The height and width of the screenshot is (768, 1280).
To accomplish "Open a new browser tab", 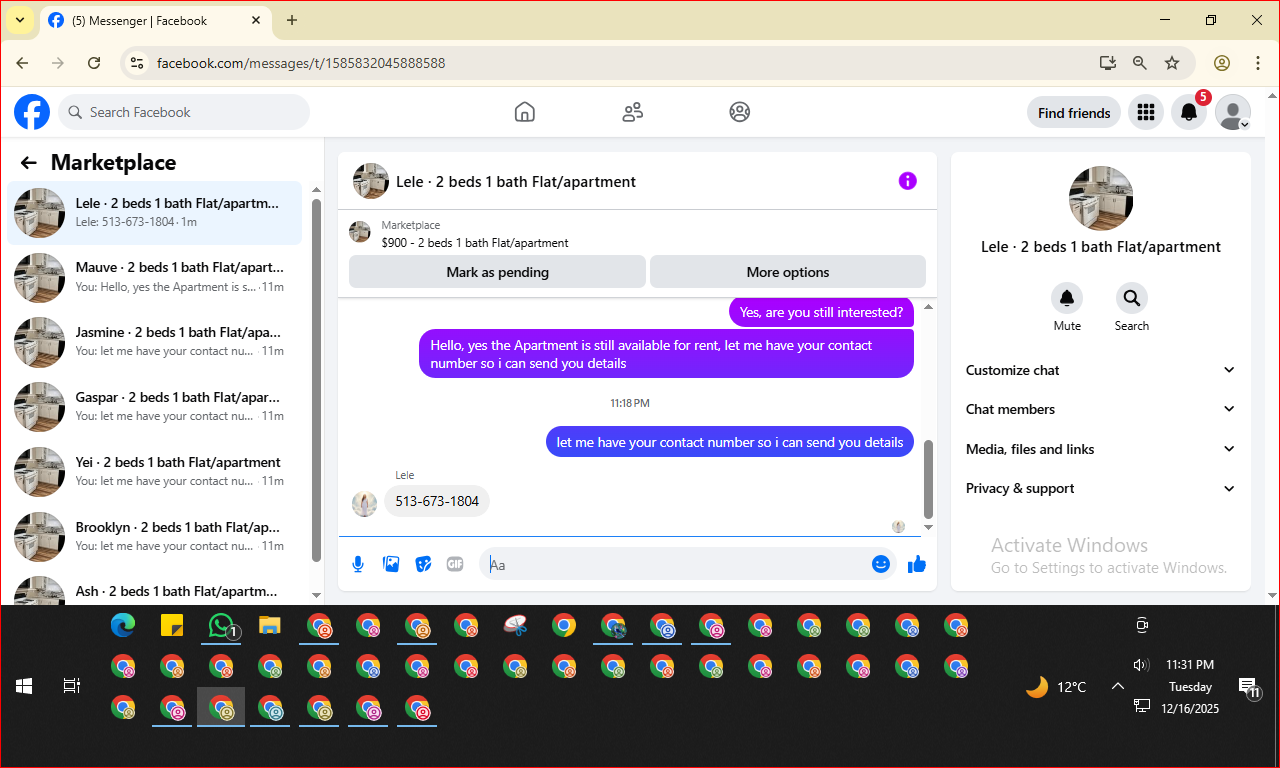I will 292,20.
